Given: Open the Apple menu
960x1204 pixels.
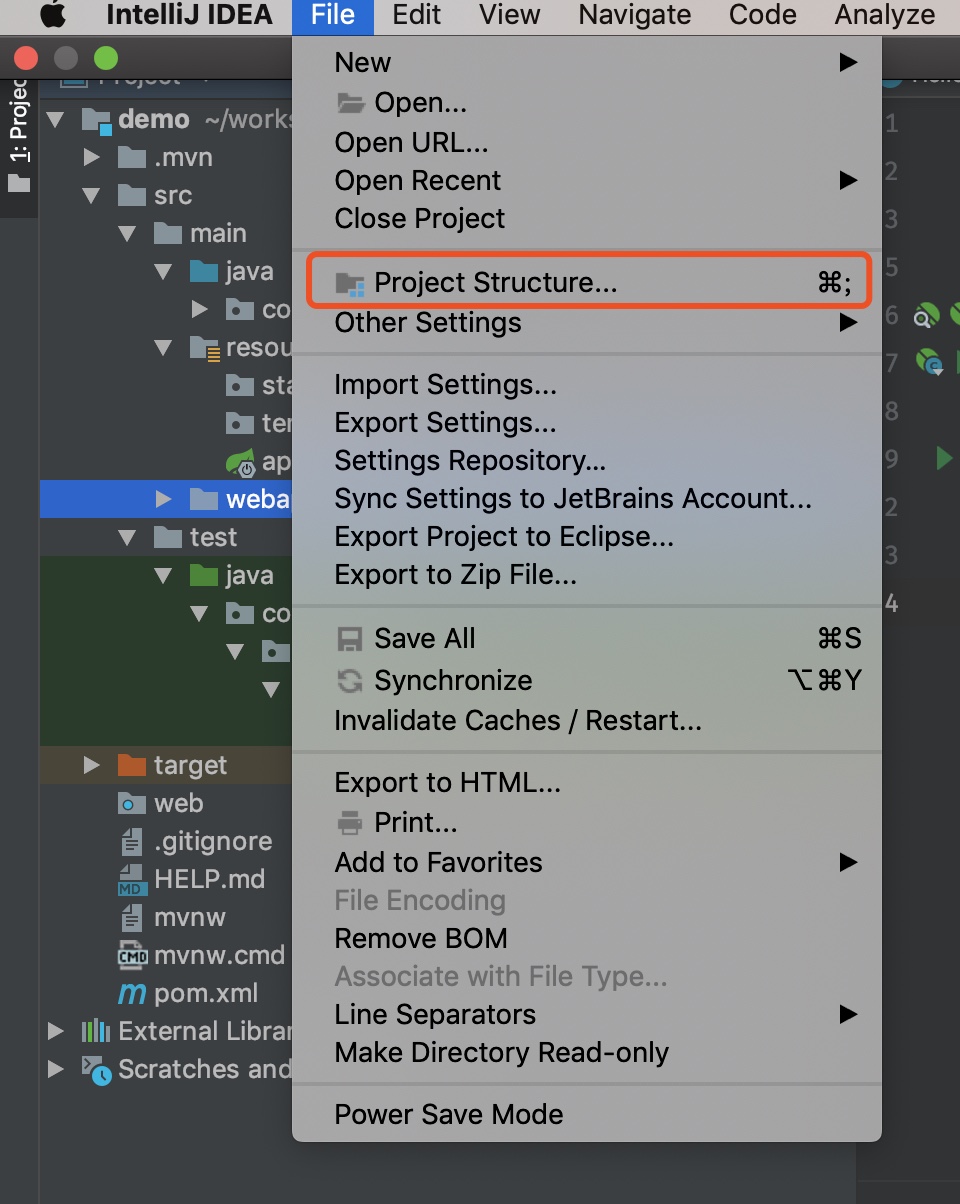Looking at the screenshot, I should (53, 16).
